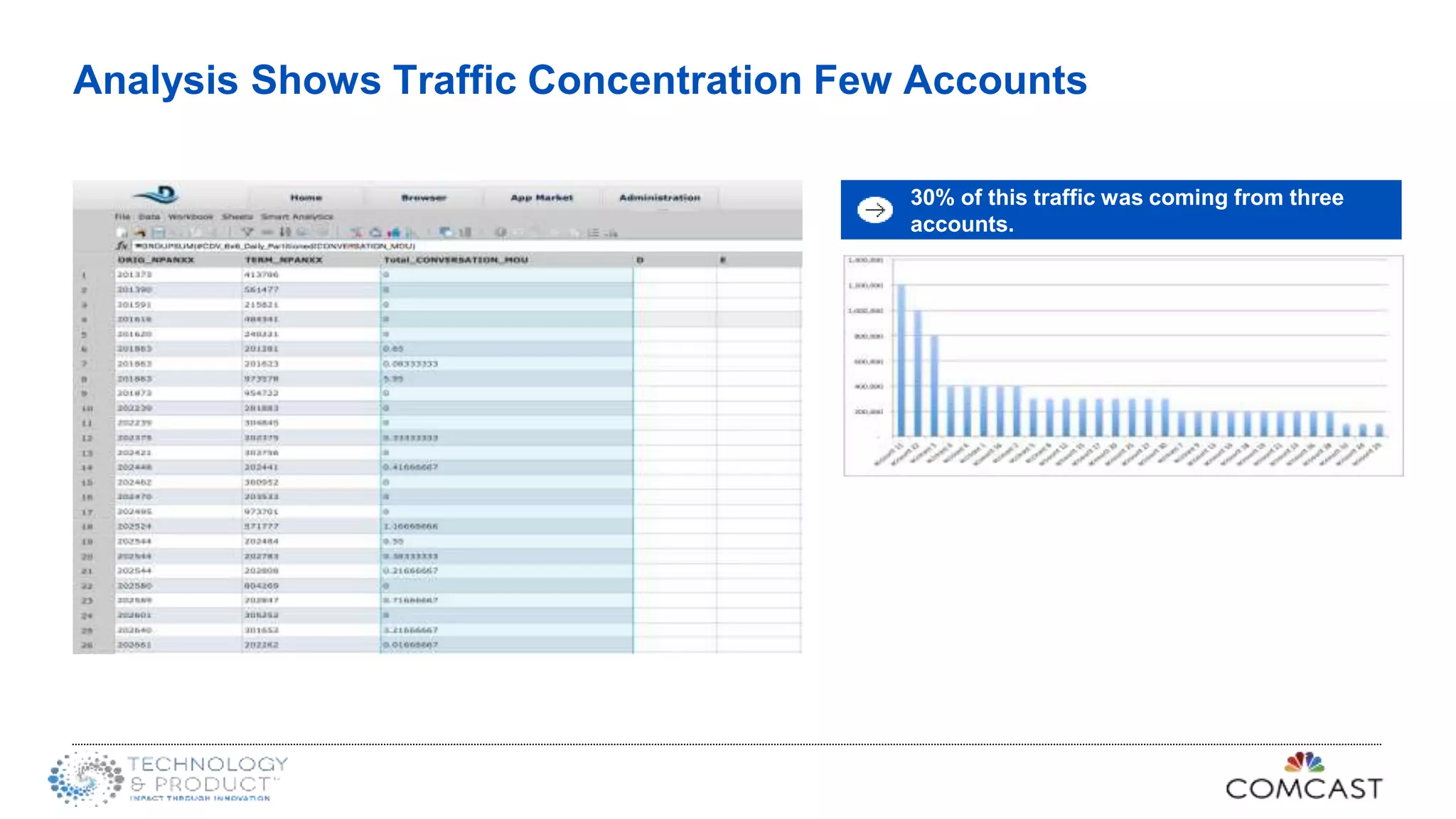Click the New document toolbar icon
This screenshot has height=819, width=1456.
(x=122, y=232)
